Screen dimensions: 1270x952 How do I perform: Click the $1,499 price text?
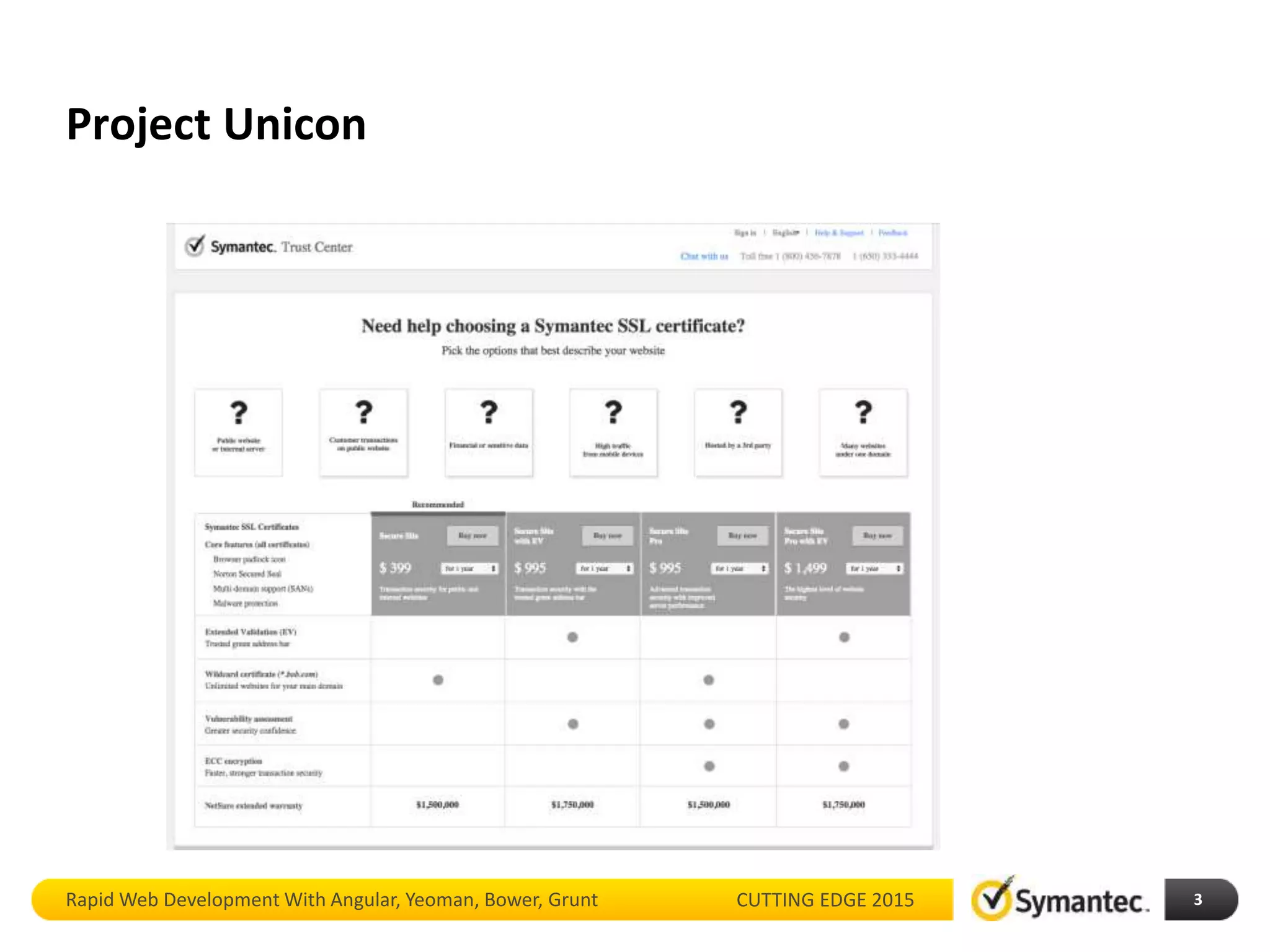(806, 568)
